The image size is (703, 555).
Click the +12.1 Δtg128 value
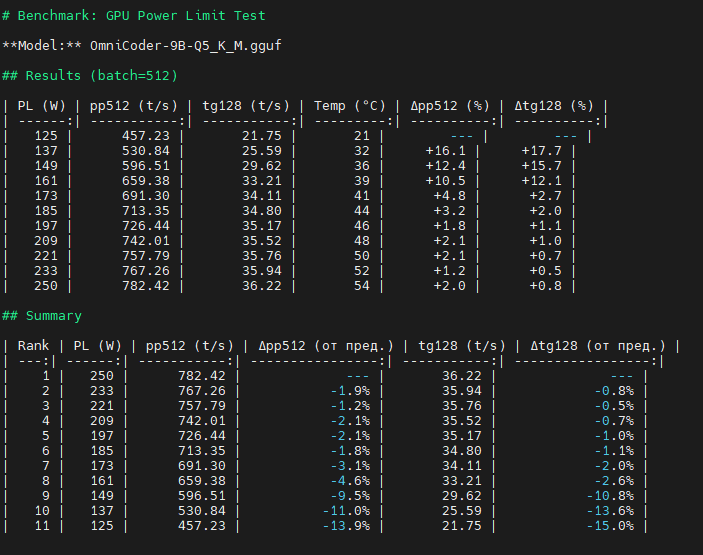click(x=542, y=181)
